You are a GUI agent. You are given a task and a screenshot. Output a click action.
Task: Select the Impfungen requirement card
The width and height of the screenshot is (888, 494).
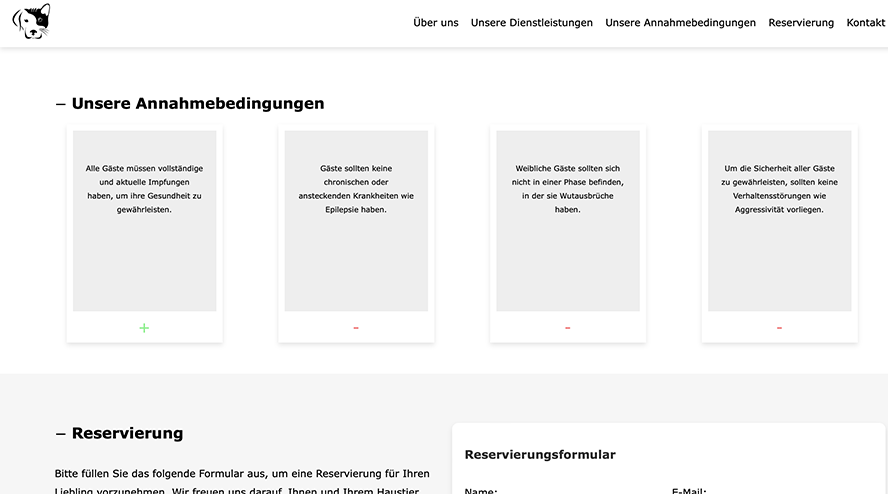[x=144, y=220]
